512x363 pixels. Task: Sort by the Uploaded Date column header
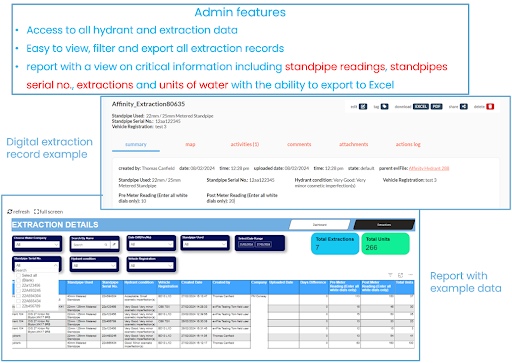[x=284, y=287]
